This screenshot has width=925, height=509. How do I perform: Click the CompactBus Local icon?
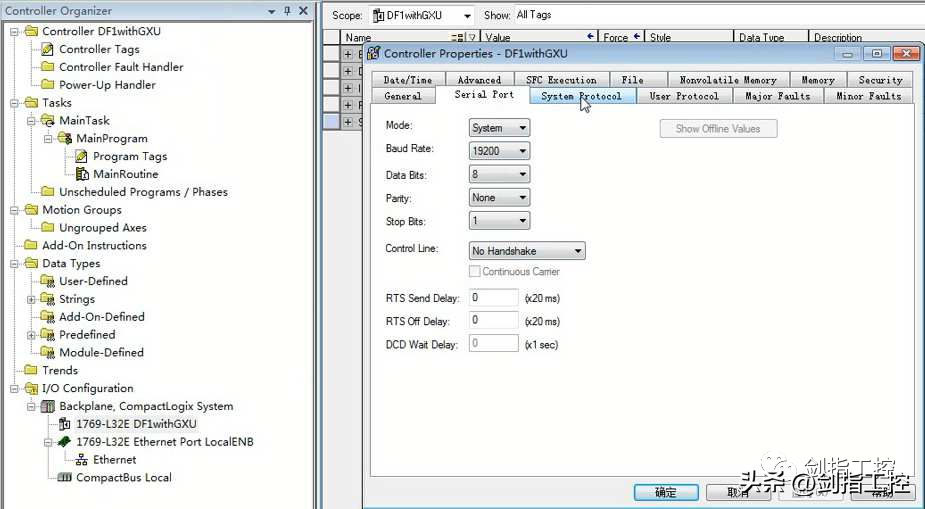tap(65, 478)
